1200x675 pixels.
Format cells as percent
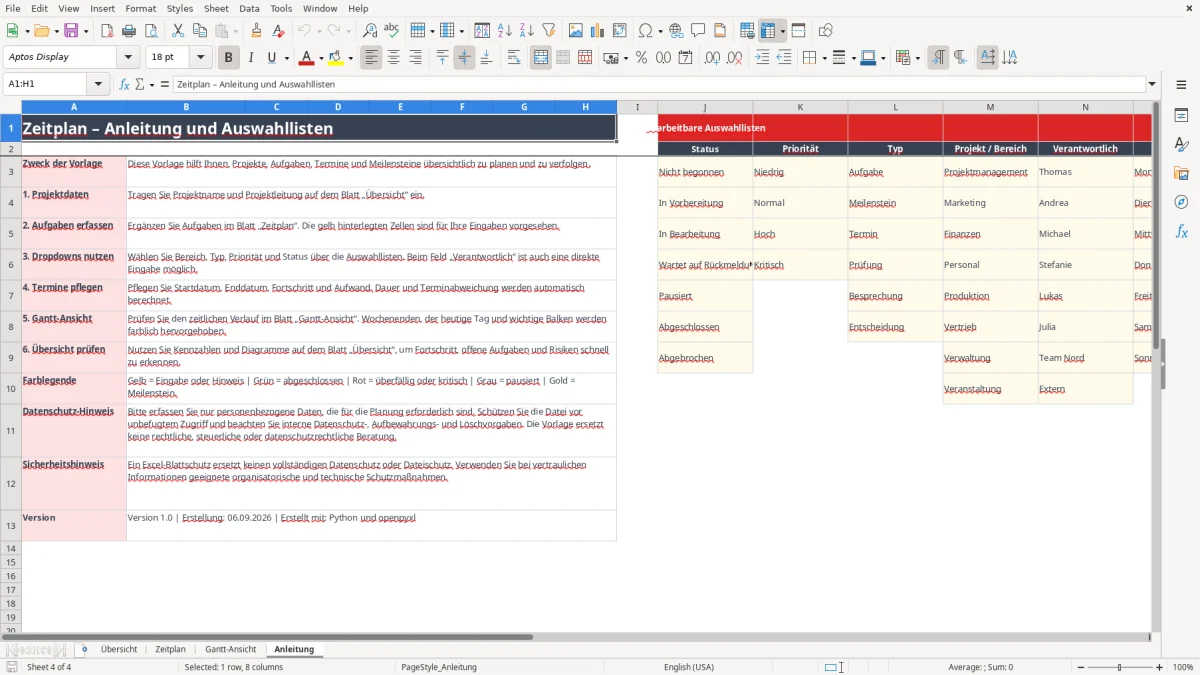pyautogui.click(x=641, y=58)
